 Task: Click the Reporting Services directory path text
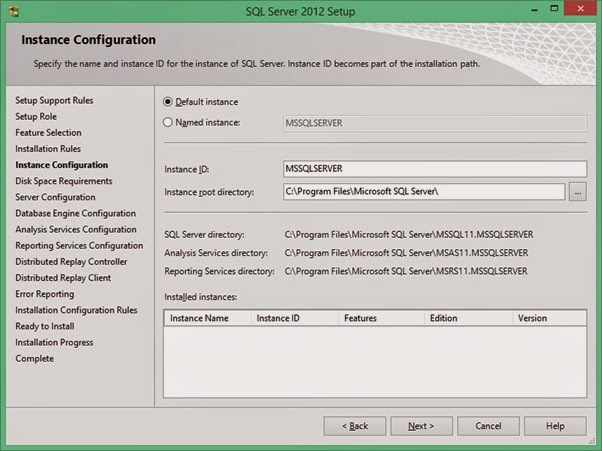(x=406, y=271)
